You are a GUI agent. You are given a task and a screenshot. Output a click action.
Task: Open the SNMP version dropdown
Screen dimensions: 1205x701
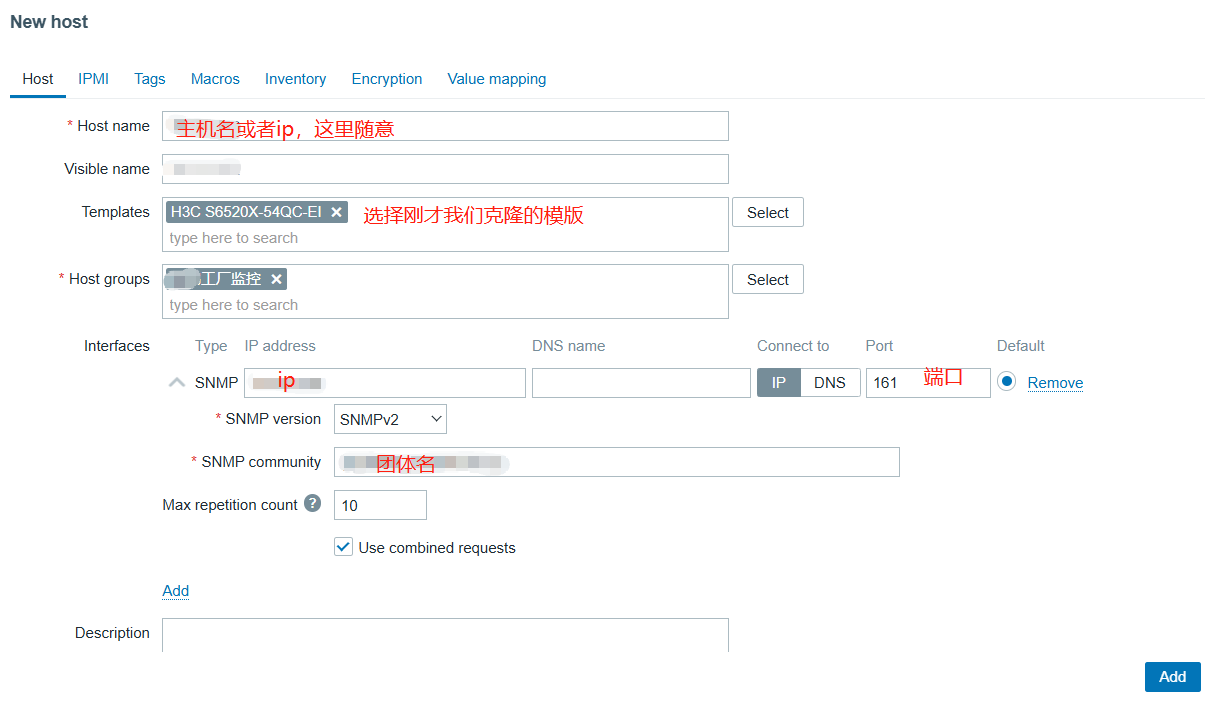pos(390,419)
